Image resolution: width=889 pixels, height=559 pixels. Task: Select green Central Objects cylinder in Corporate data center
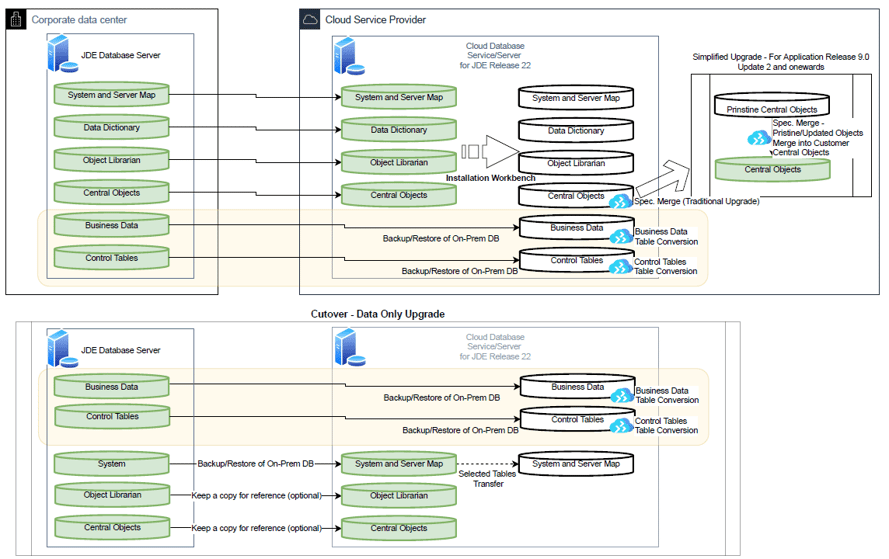click(112, 193)
